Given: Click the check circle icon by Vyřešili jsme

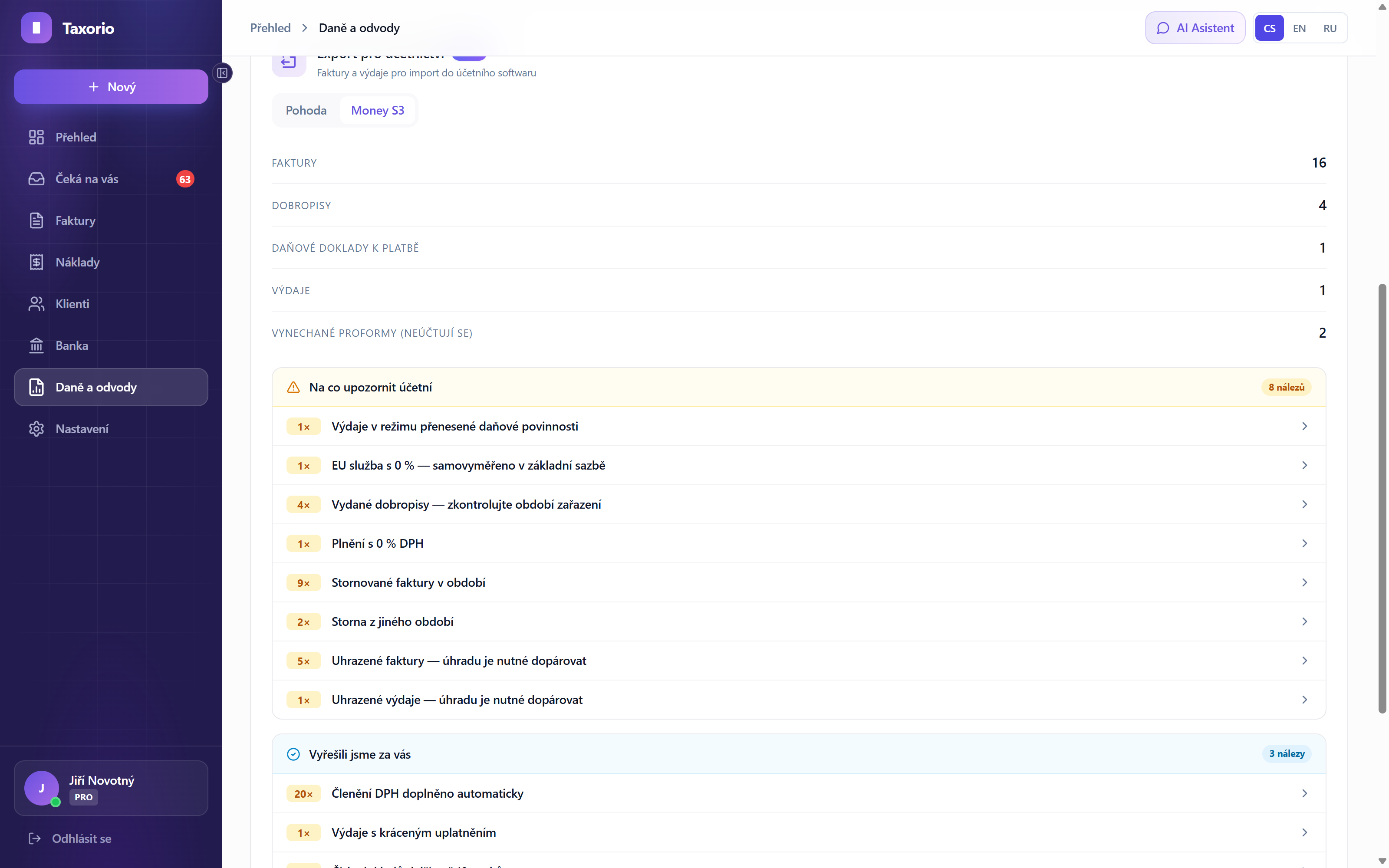Looking at the screenshot, I should (293, 754).
